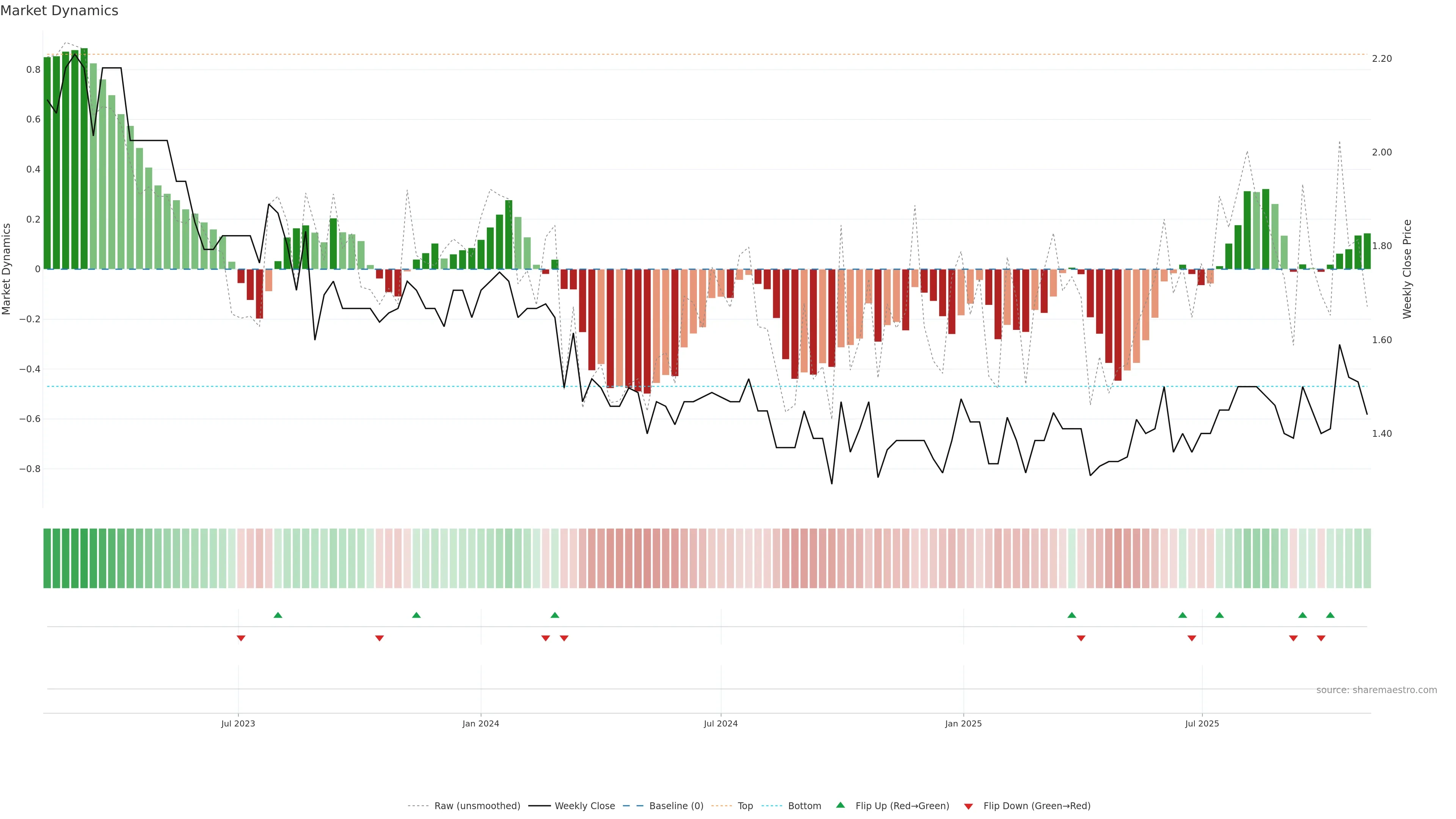1456x819 pixels.
Task: Click the leftmost red Flip Down triangle marker
Action: coord(241,638)
